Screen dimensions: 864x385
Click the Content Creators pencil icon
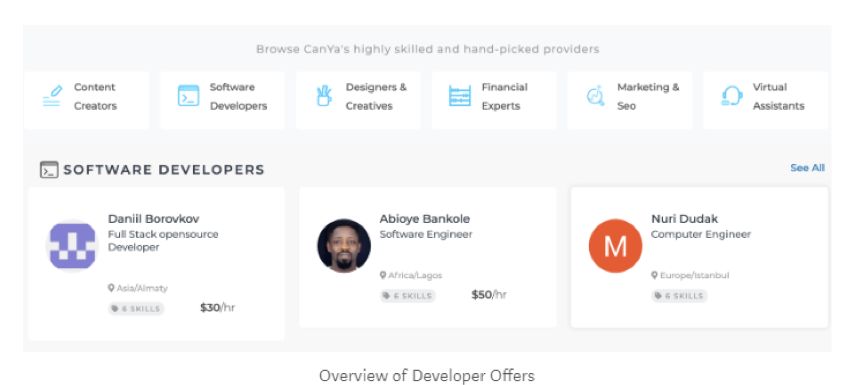click(52, 96)
